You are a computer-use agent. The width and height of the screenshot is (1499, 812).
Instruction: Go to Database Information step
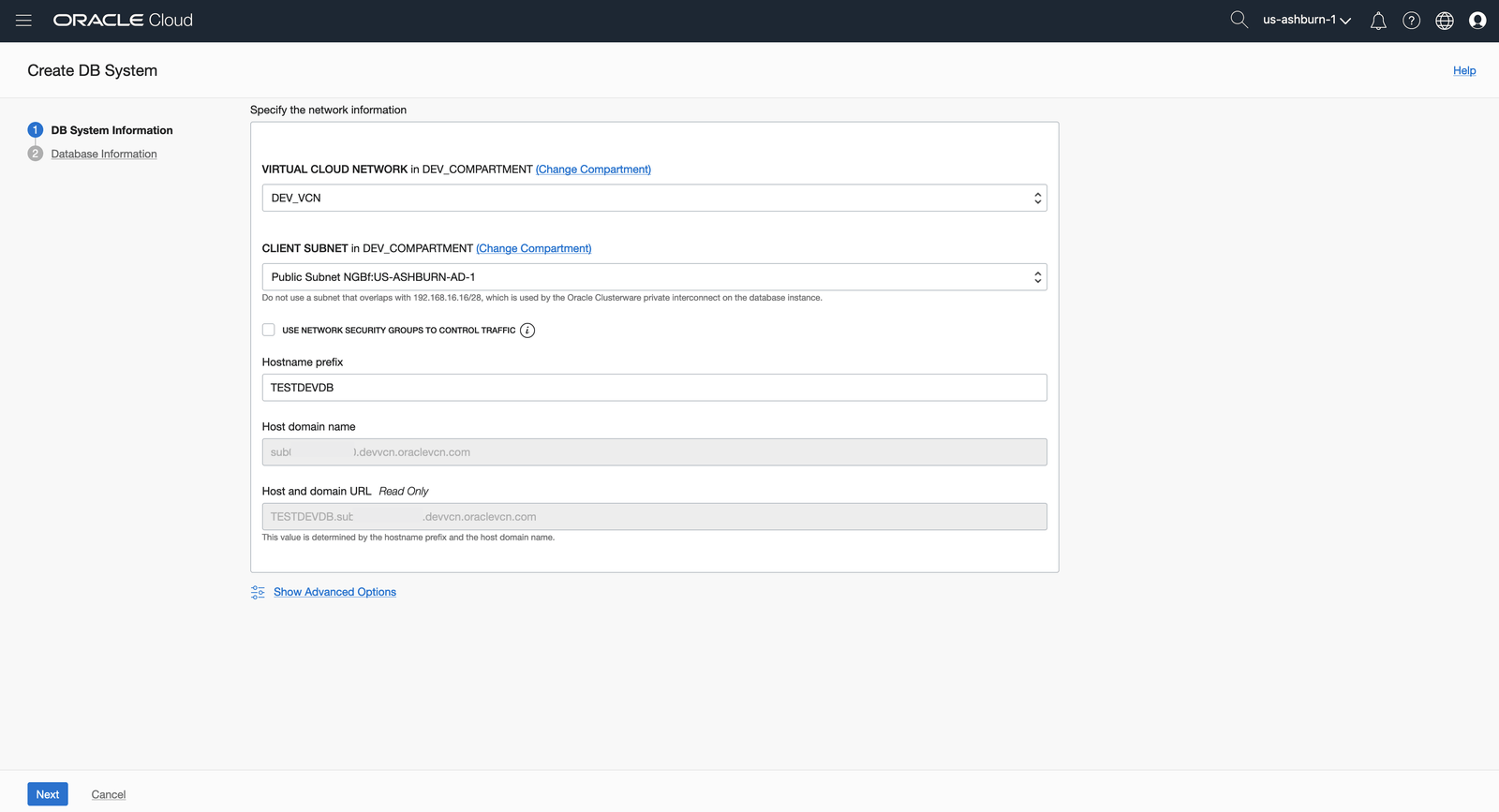[x=104, y=154]
